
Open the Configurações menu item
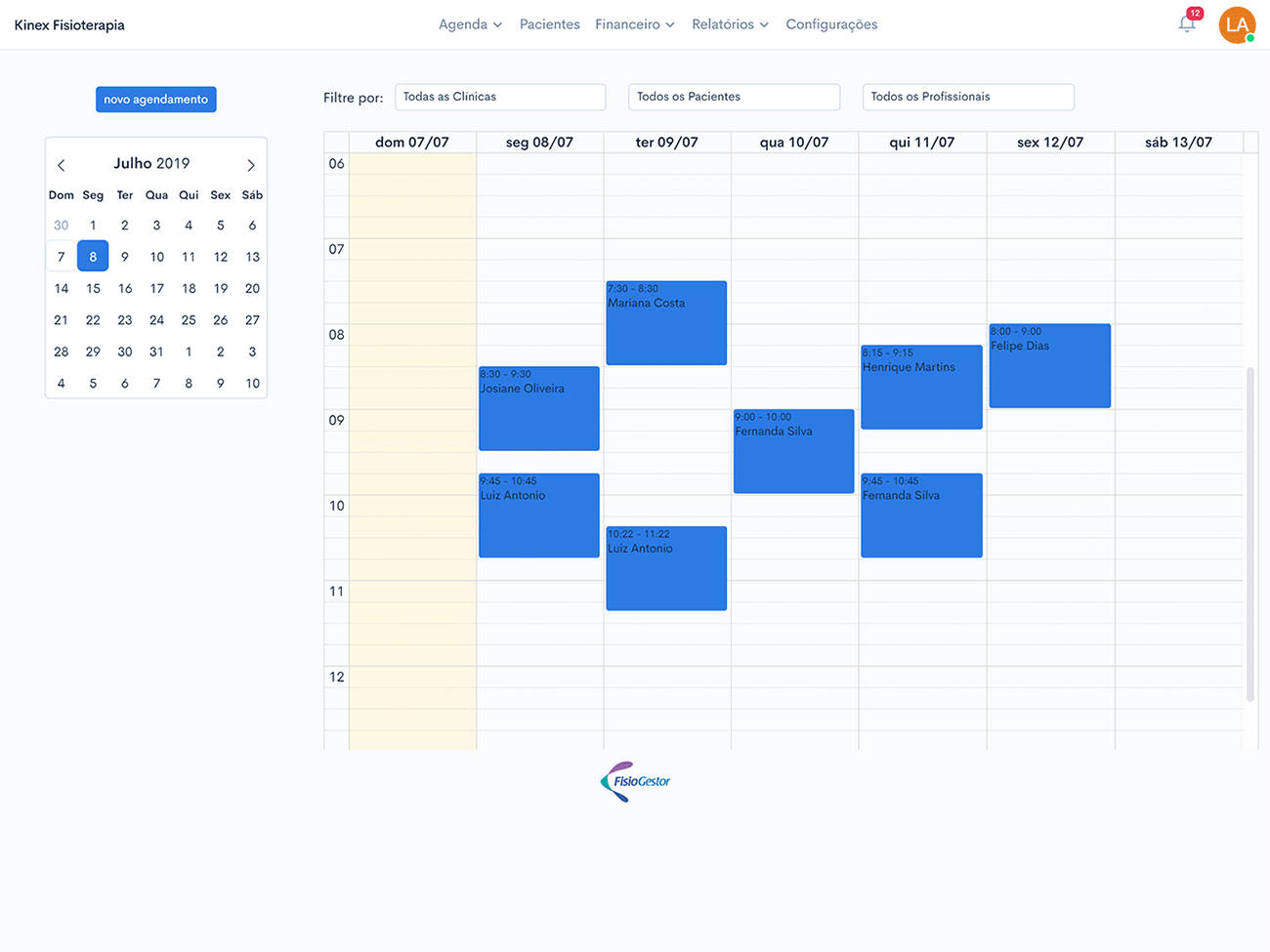tap(831, 24)
